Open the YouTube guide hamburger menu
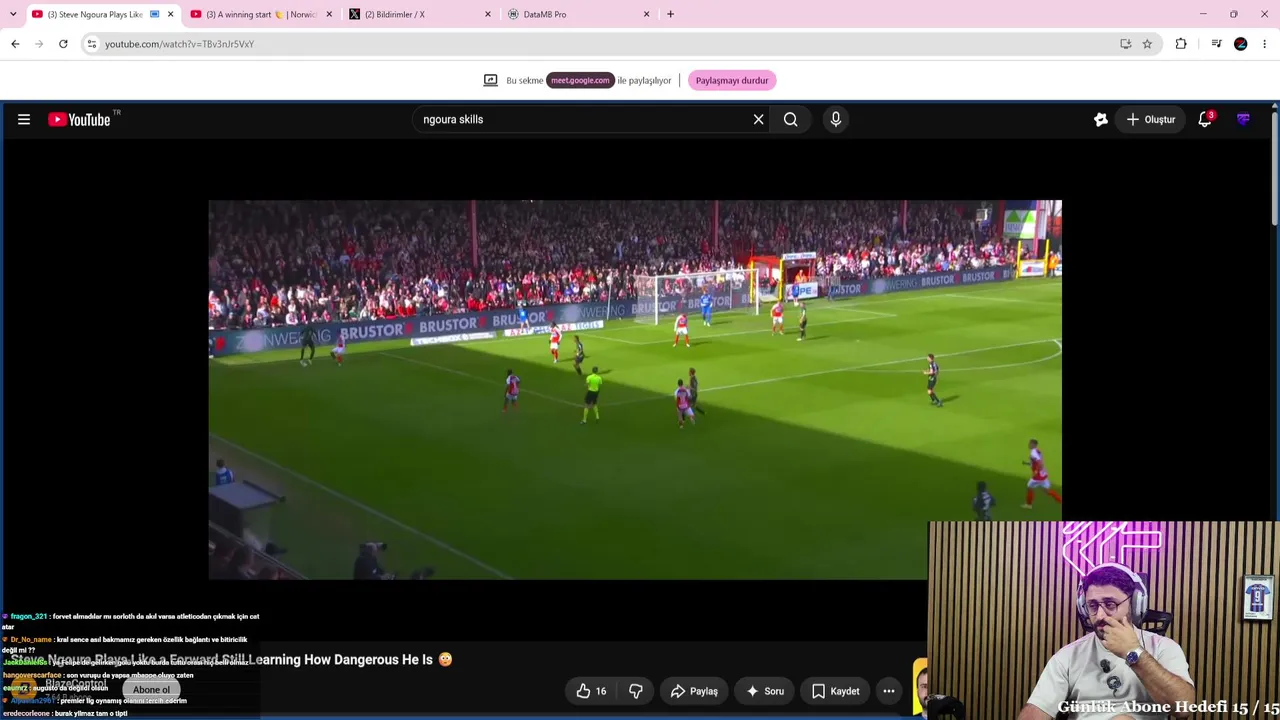The width and height of the screenshot is (1280, 720). [24, 120]
